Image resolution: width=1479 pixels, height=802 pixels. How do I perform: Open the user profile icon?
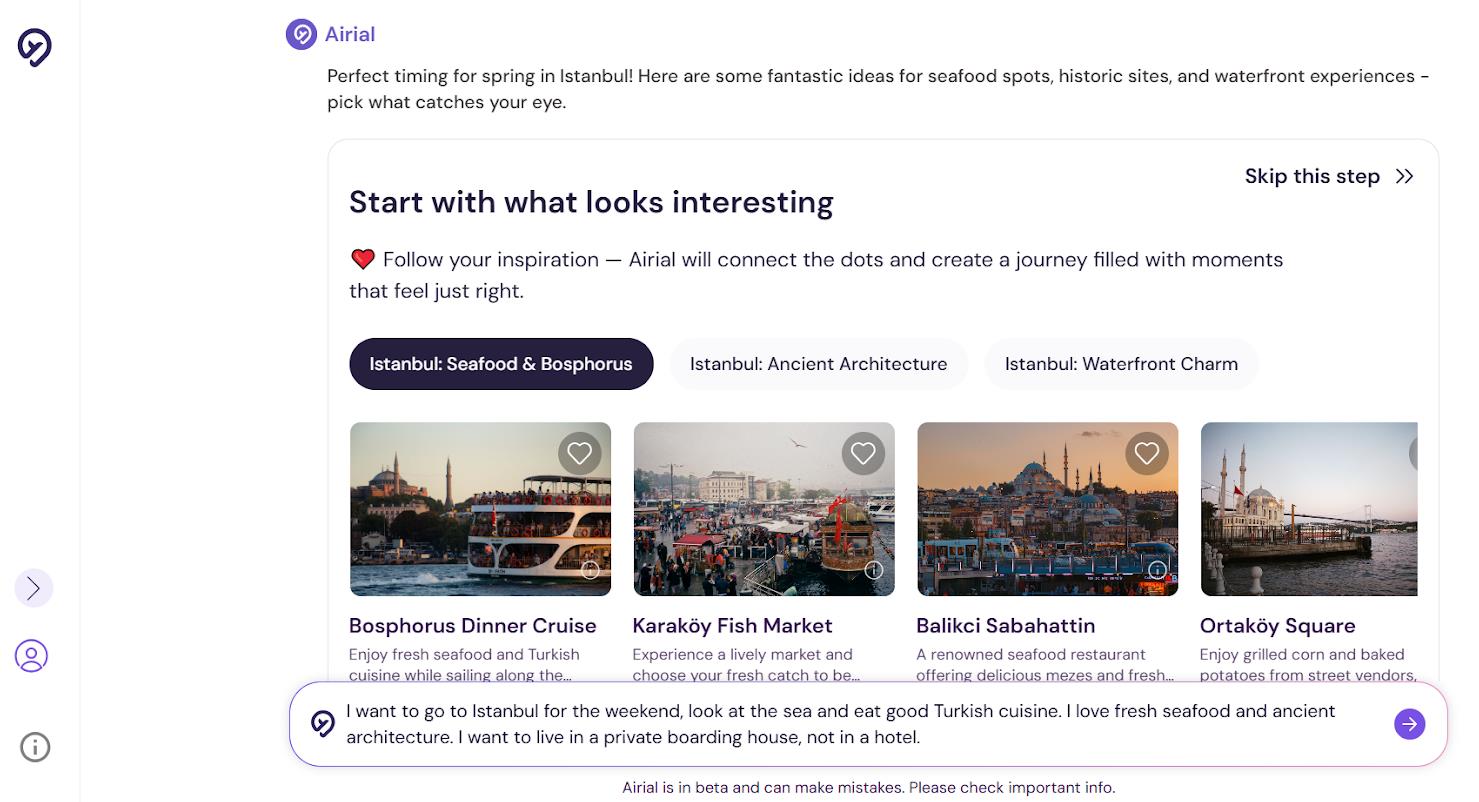click(32, 656)
